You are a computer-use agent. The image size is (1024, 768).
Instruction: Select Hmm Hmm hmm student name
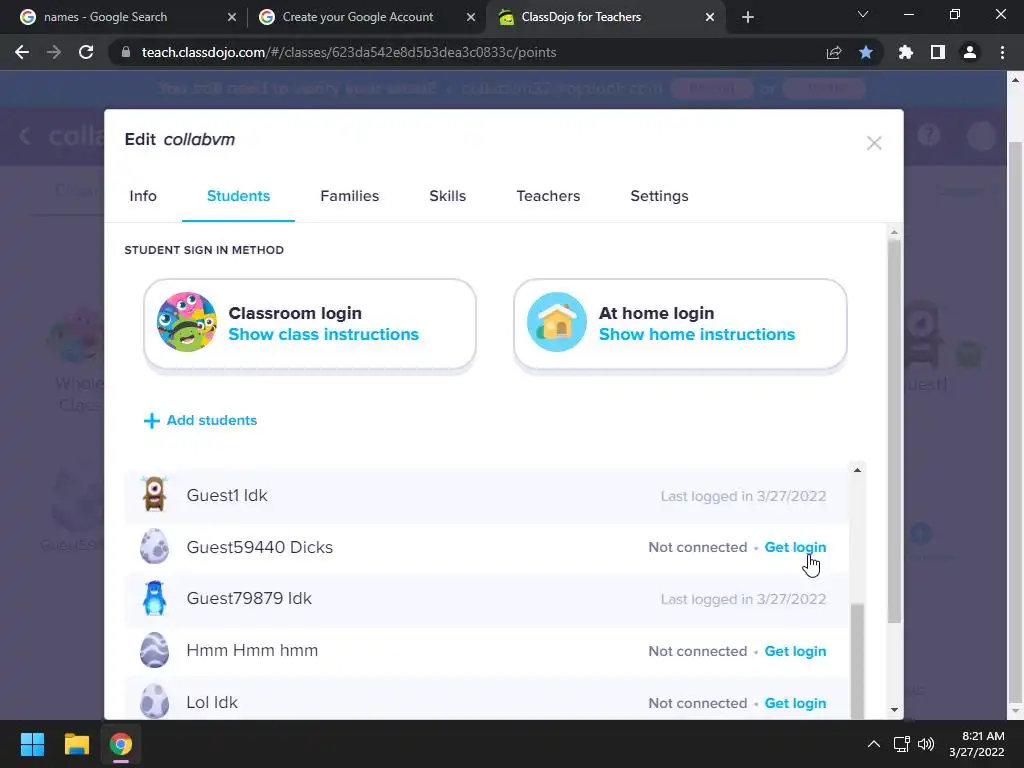252,650
